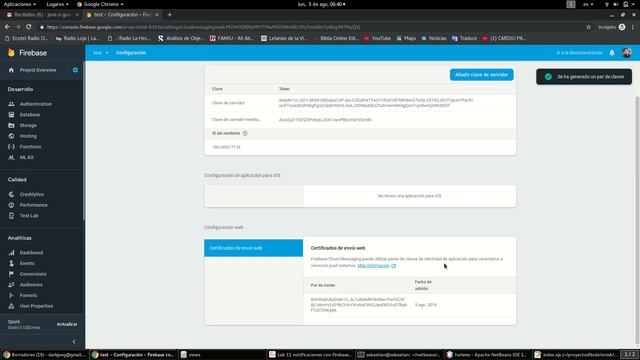Open Ir a la documentación link
The height and width of the screenshot is (360, 640).
[x=580, y=53]
